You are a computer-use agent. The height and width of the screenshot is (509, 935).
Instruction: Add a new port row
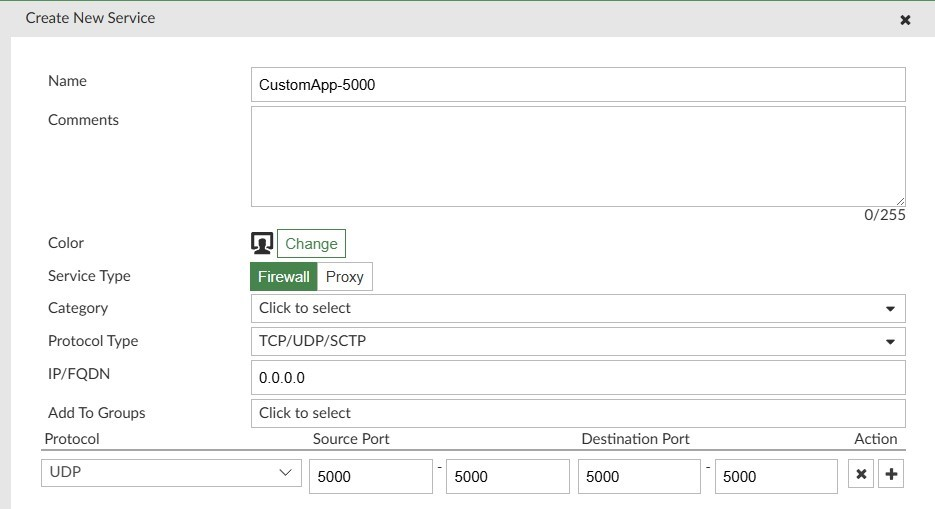(891, 476)
